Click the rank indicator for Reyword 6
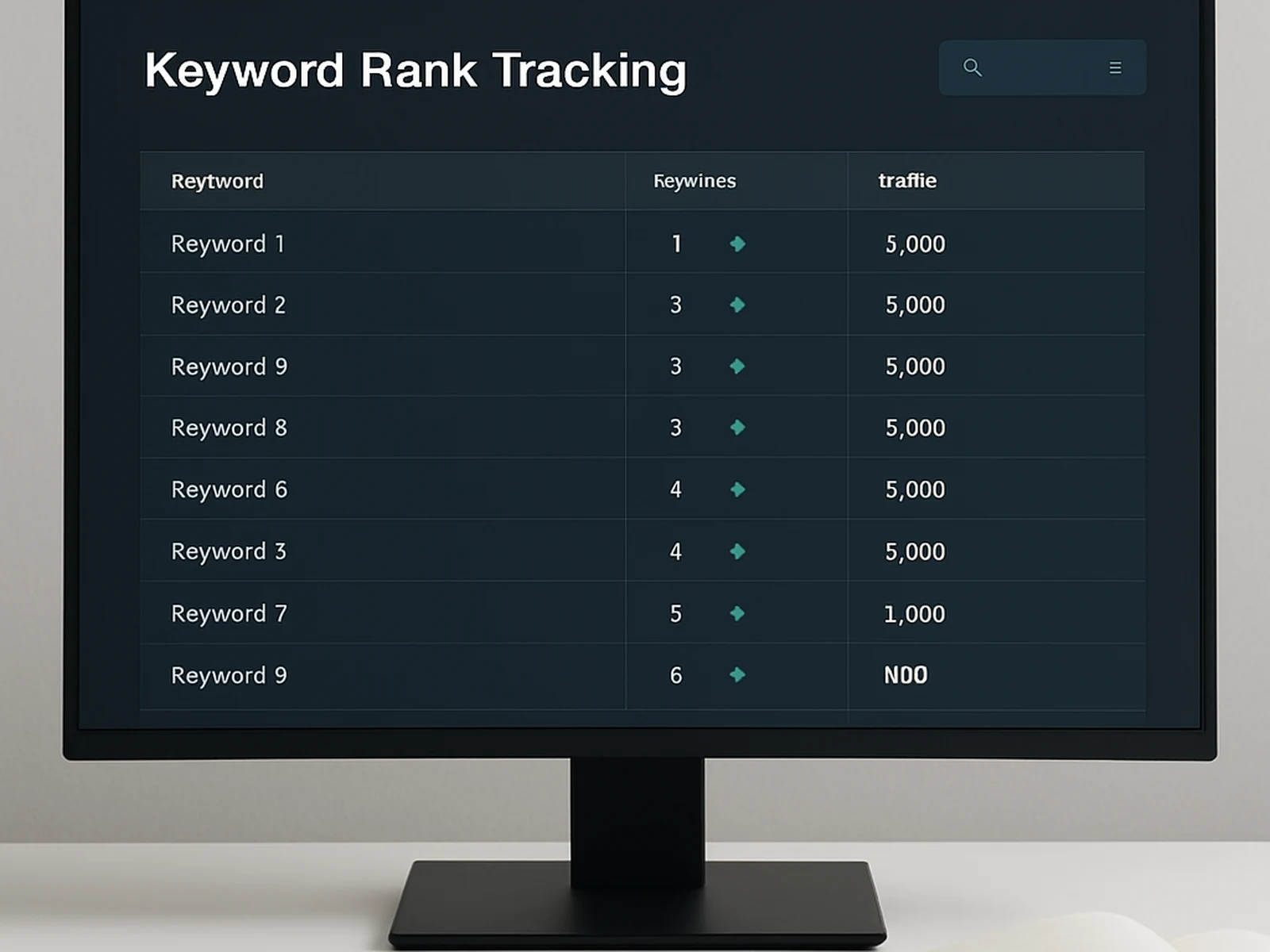1270x952 pixels. pyautogui.click(x=737, y=489)
